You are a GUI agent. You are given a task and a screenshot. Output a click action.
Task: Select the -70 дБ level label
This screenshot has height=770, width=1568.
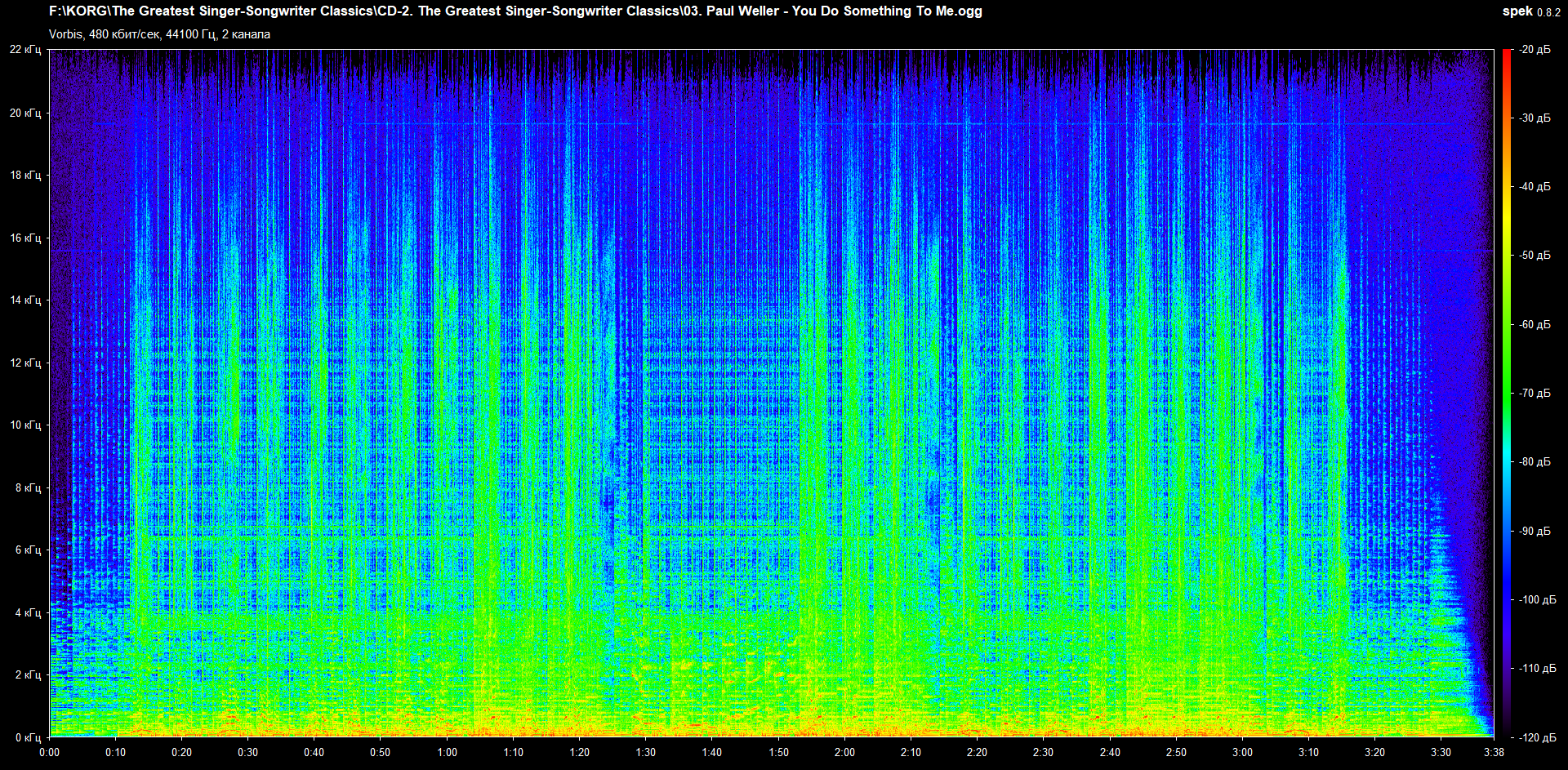pos(1535,393)
